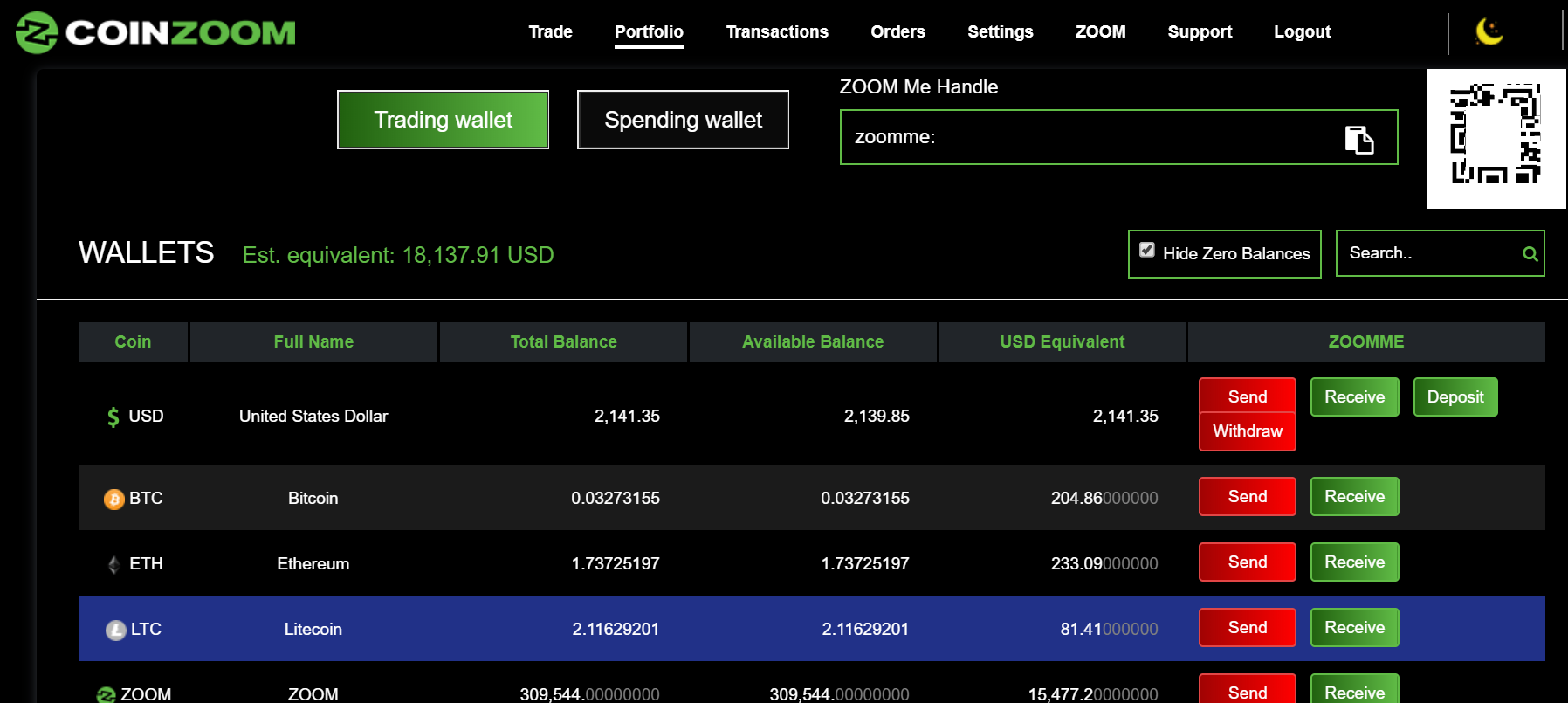This screenshot has height=703, width=1568.
Task: Sort by USD Equivalent column
Action: pos(1063,341)
